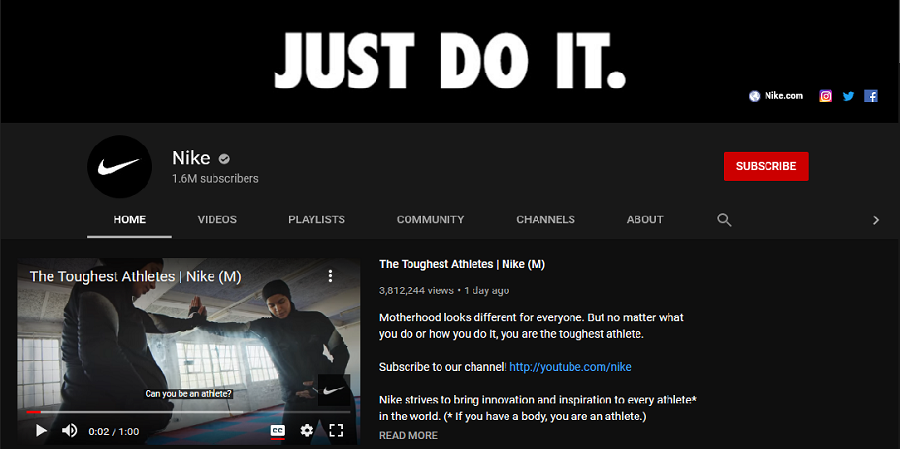Click the Nike channel name

(x=191, y=158)
